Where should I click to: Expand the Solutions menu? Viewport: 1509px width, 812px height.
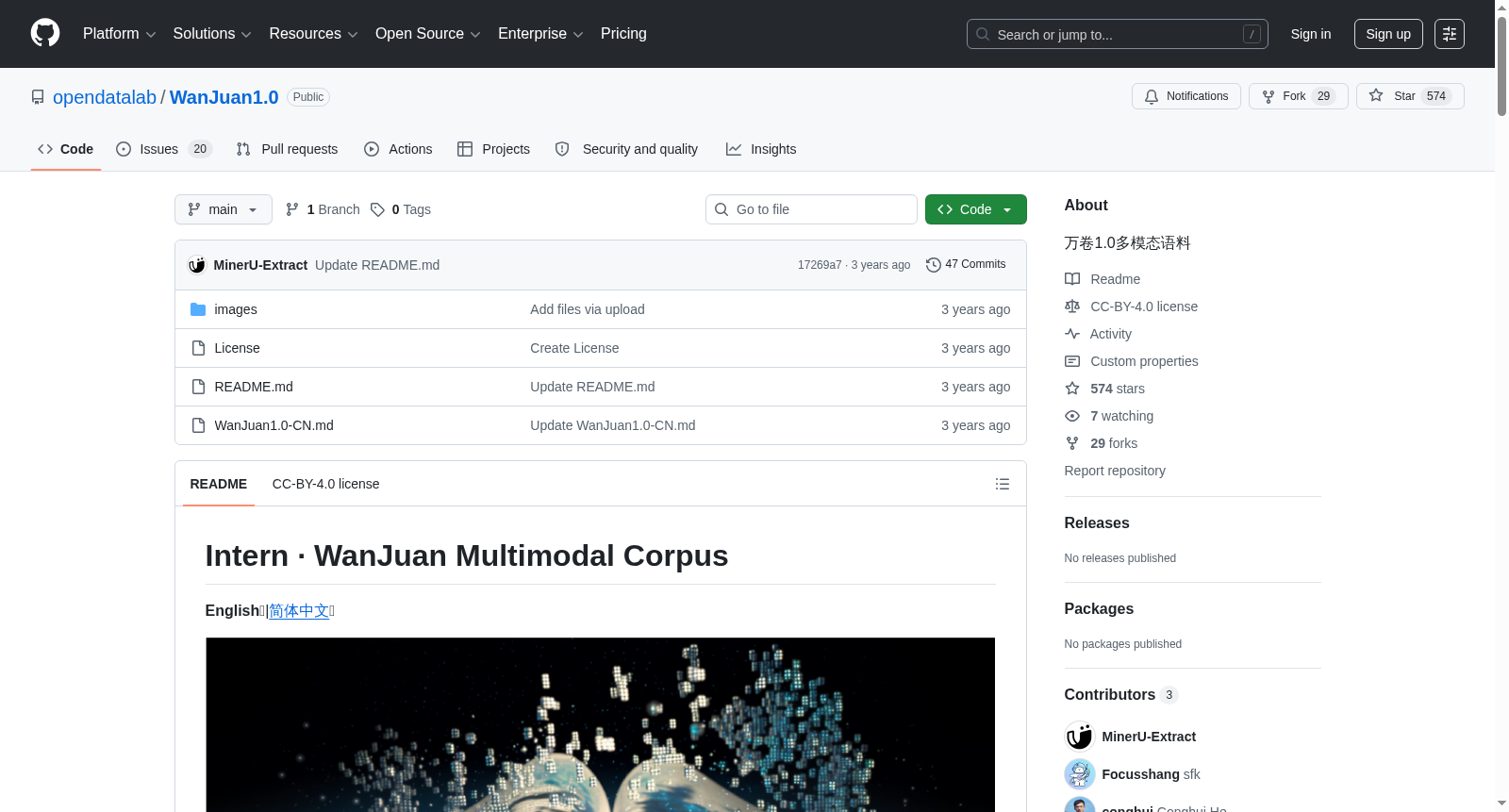[x=212, y=34]
